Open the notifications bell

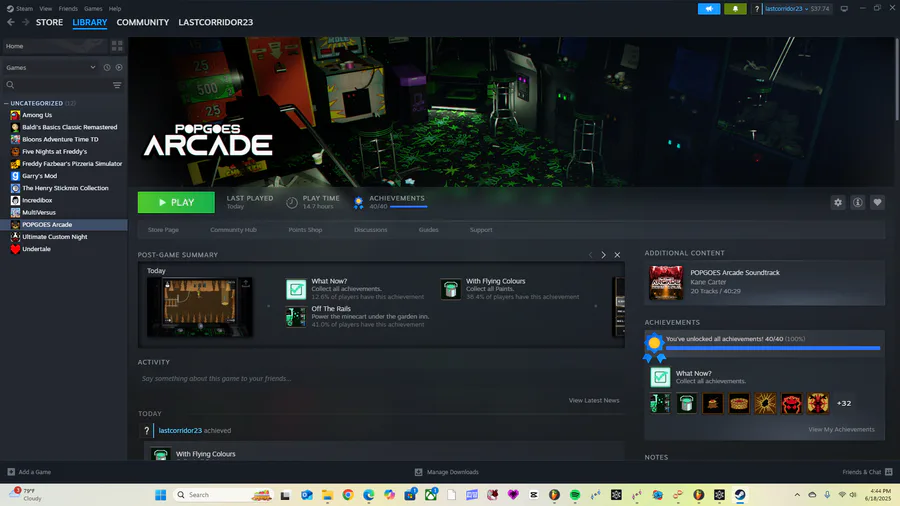pos(735,9)
